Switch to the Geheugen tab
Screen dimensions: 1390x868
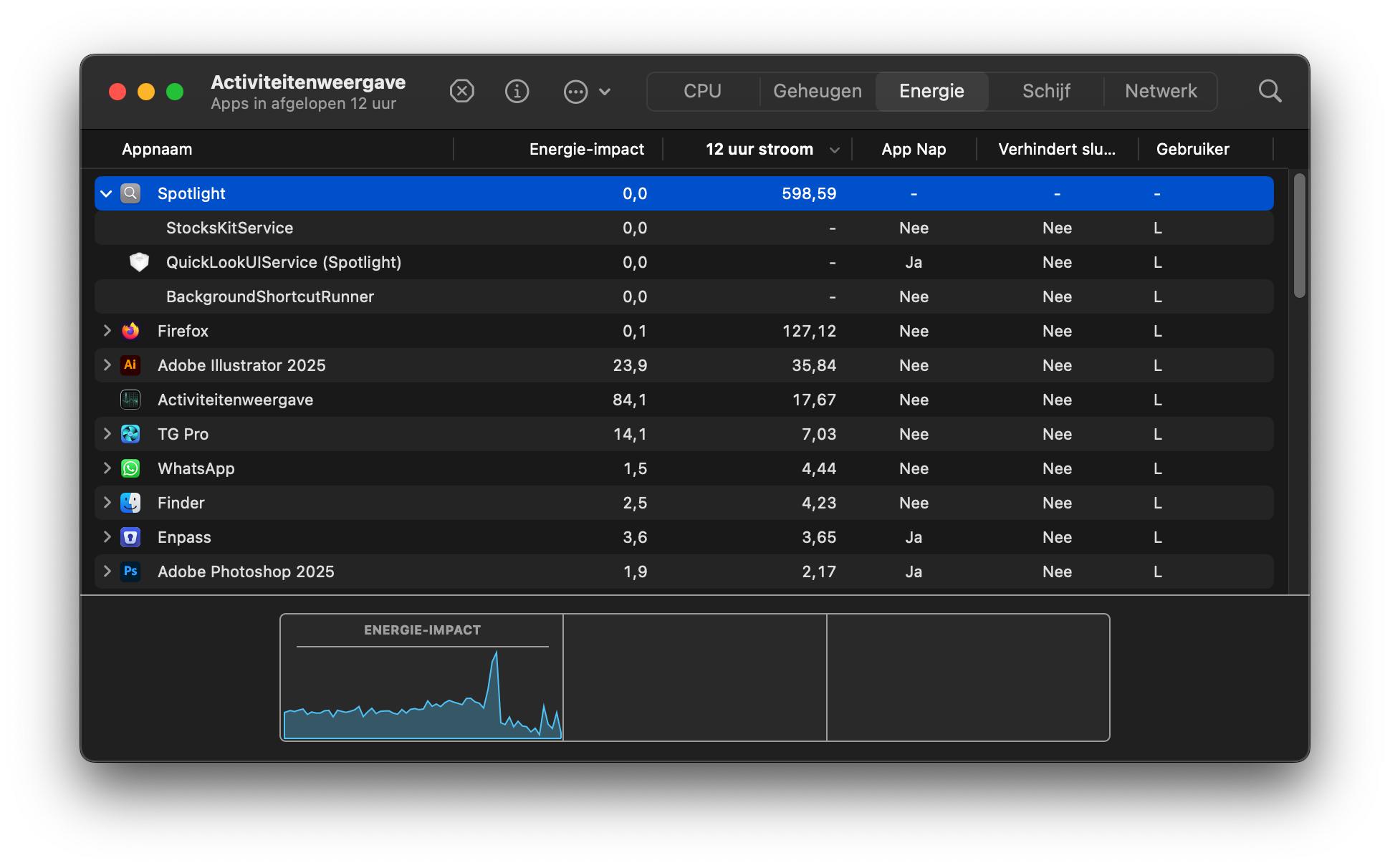[x=818, y=92]
